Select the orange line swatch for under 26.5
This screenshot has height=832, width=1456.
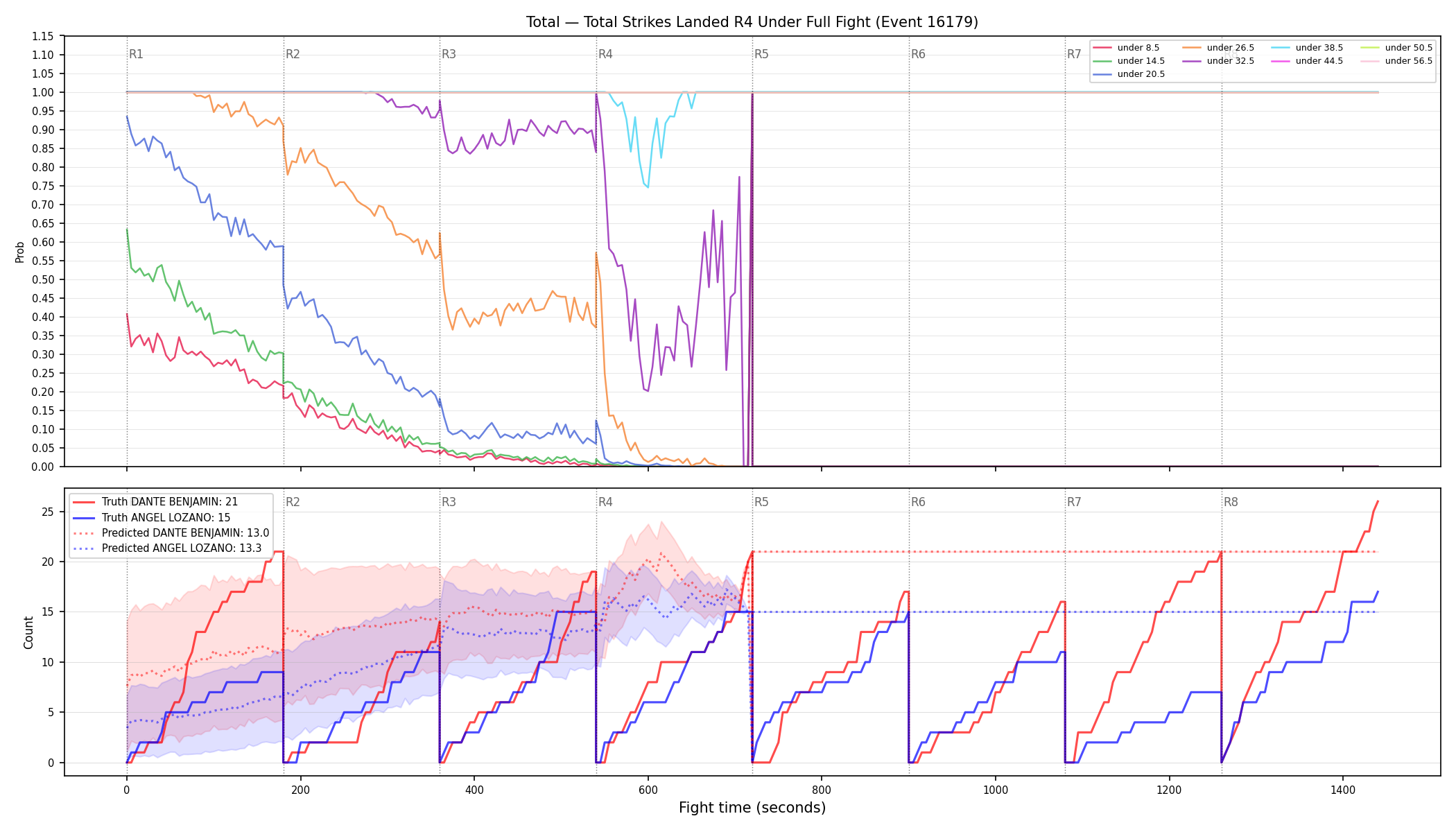click(x=1192, y=48)
